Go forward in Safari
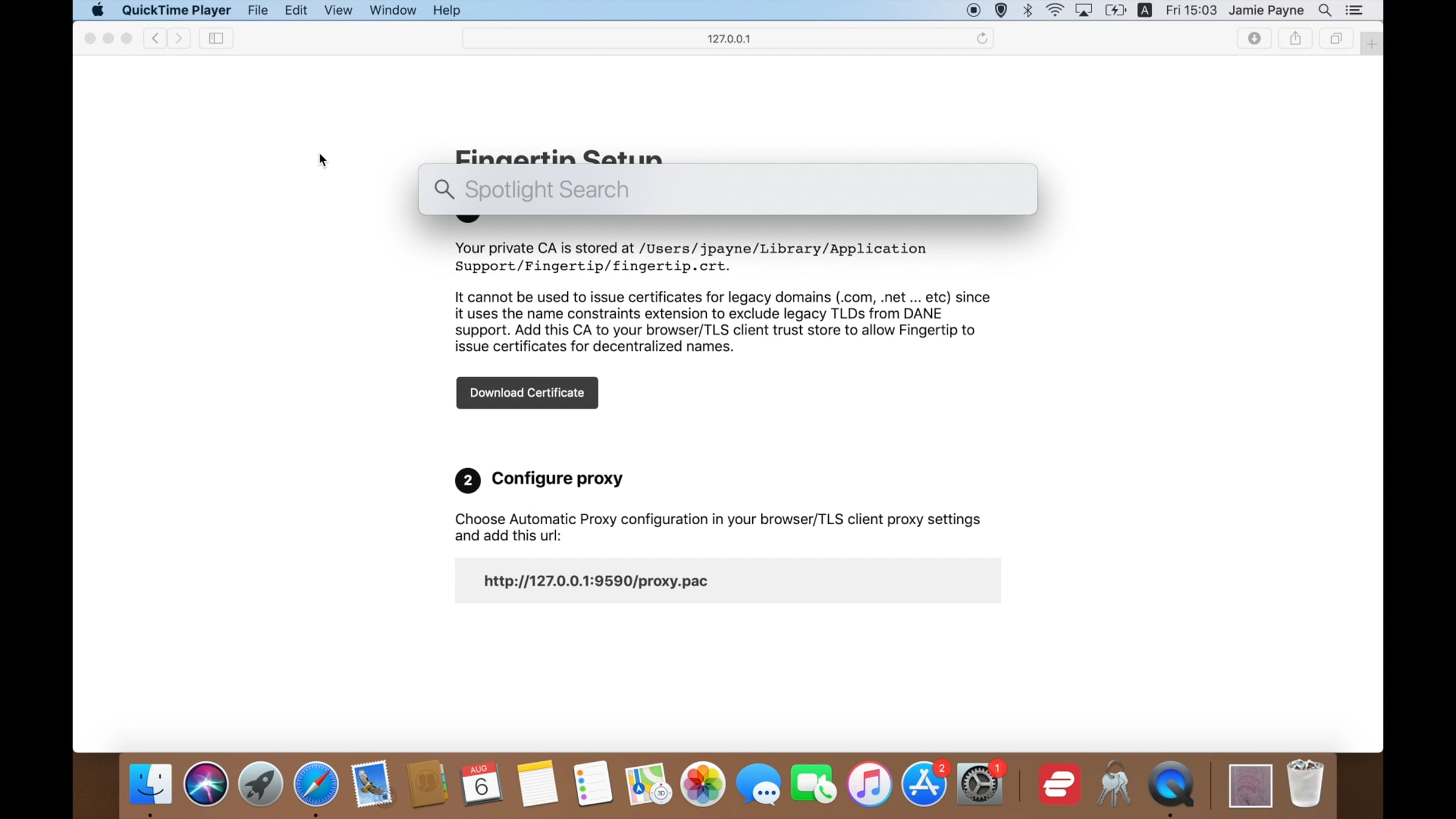This screenshot has height=819, width=1456. click(178, 38)
